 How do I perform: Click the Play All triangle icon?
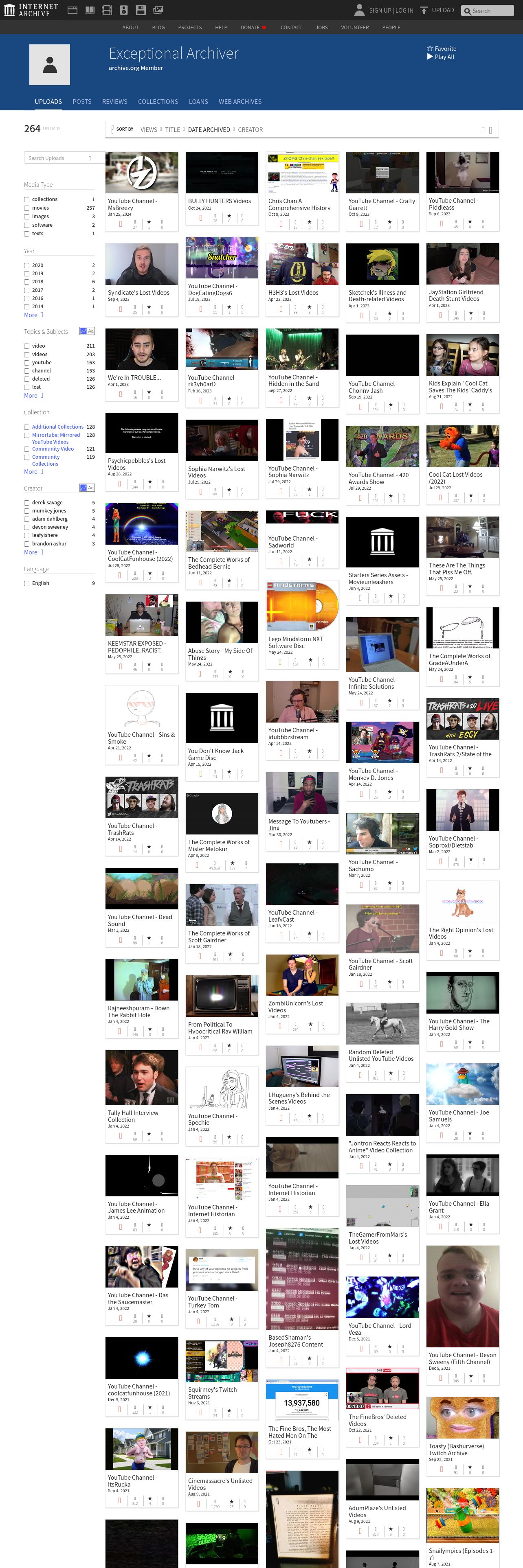tap(430, 57)
